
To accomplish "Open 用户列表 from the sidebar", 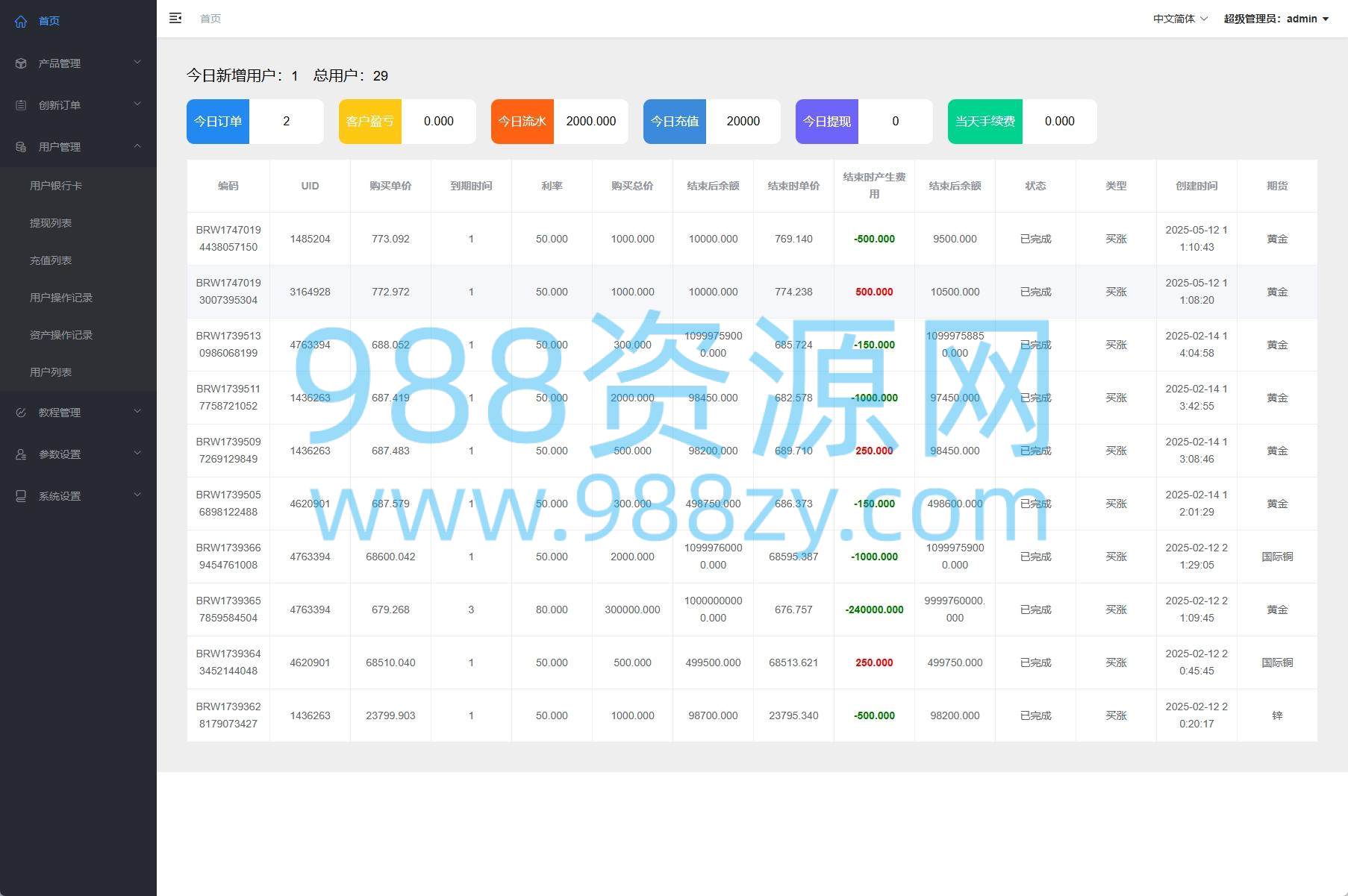I will [x=51, y=372].
